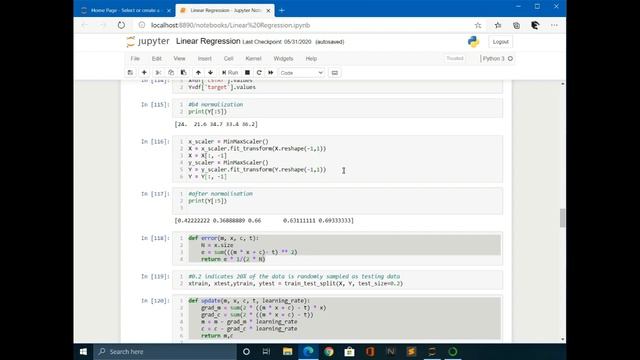640x360 pixels.
Task: Restart the kernel icon
Action: coord(259,73)
